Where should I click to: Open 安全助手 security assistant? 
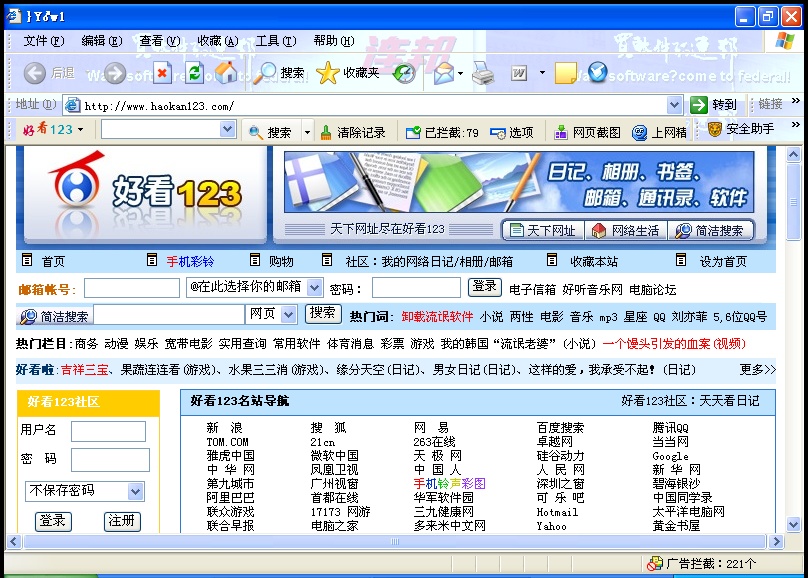[740, 129]
